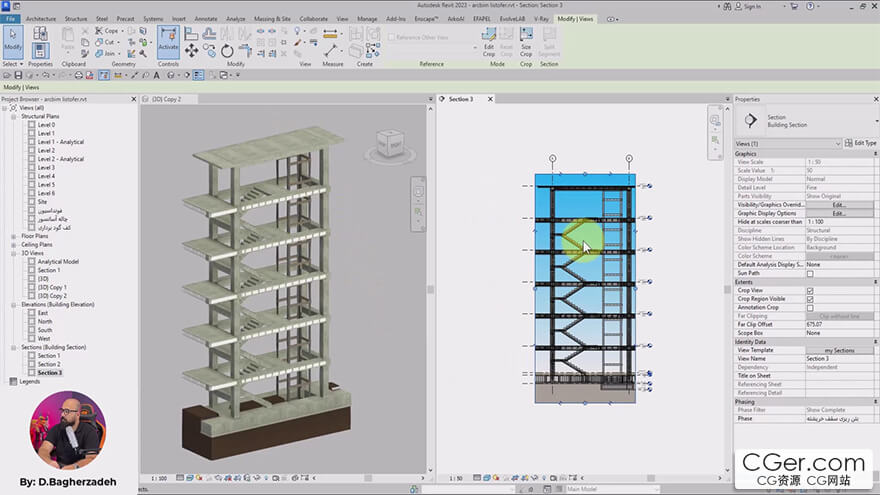880x495 pixels.
Task: Toggle the Crop View checkbox
Action: (x=810, y=290)
